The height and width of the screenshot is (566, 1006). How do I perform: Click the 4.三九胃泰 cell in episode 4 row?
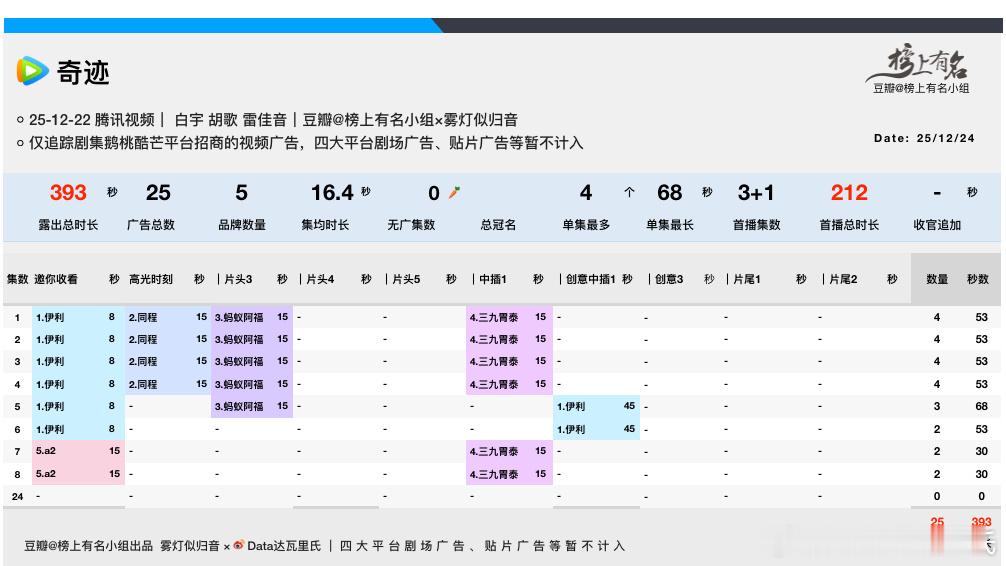(x=493, y=384)
